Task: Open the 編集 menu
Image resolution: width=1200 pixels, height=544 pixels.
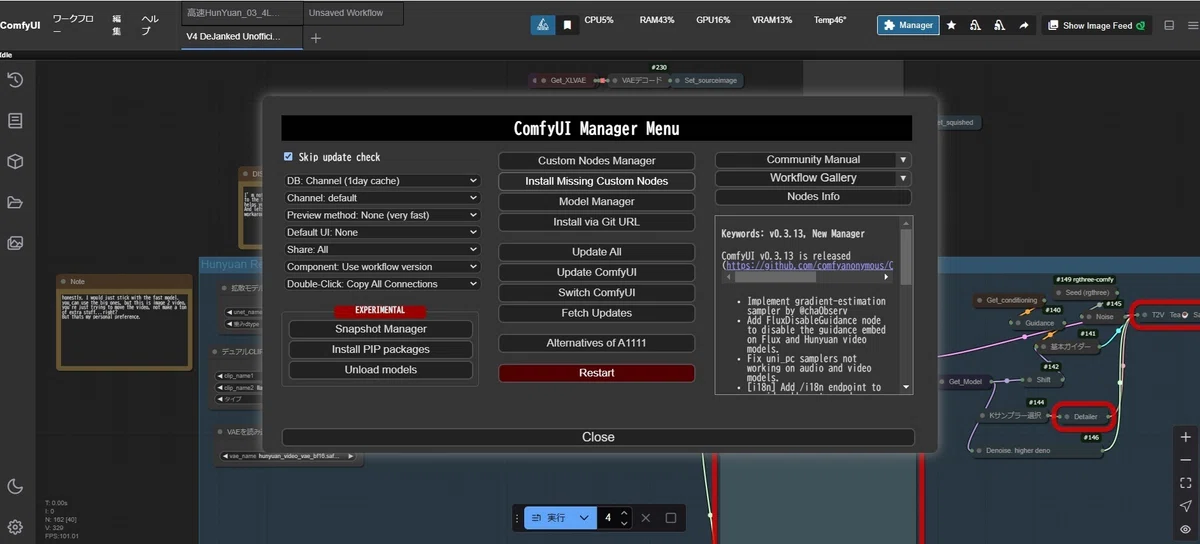Action: click(x=117, y=25)
